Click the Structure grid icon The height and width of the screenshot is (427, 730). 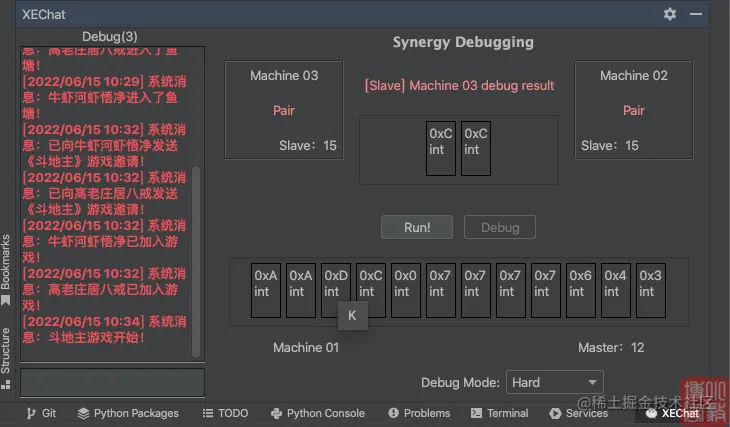click(x=6, y=385)
